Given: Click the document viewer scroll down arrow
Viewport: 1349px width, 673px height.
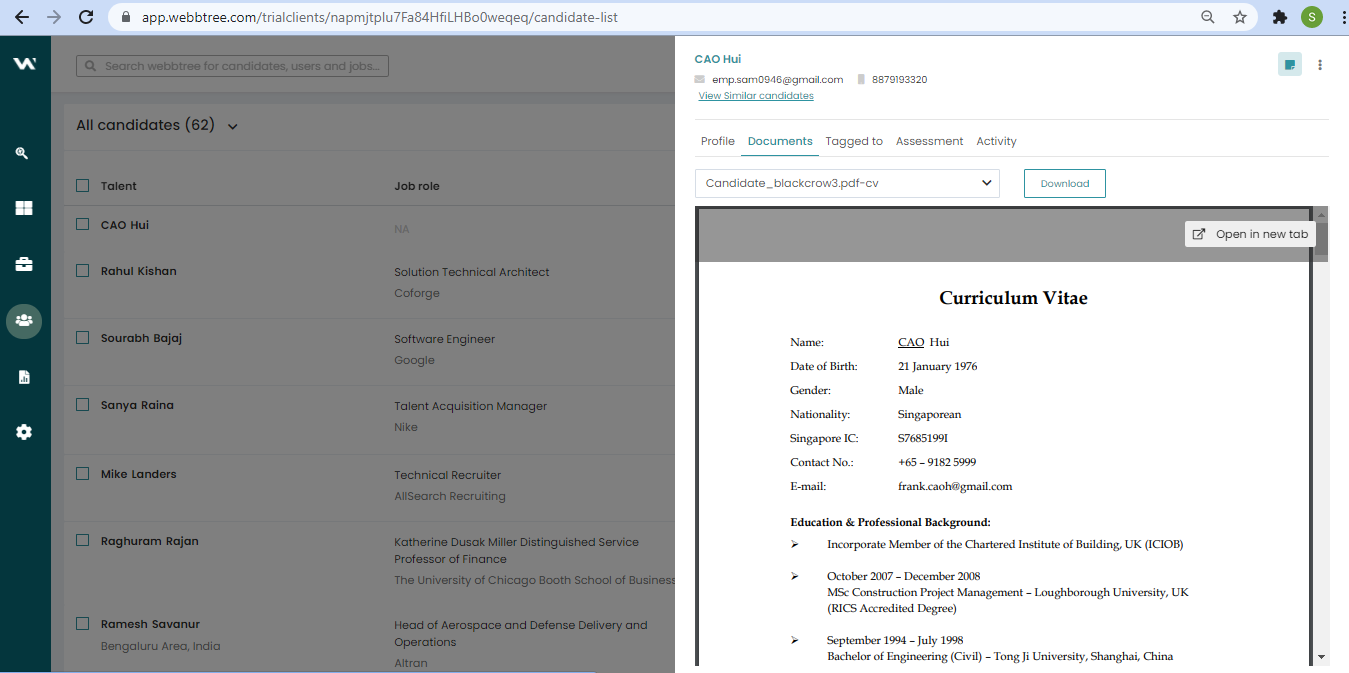Looking at the screenshot, I should pyautogui.click(x=1322, y=656).
